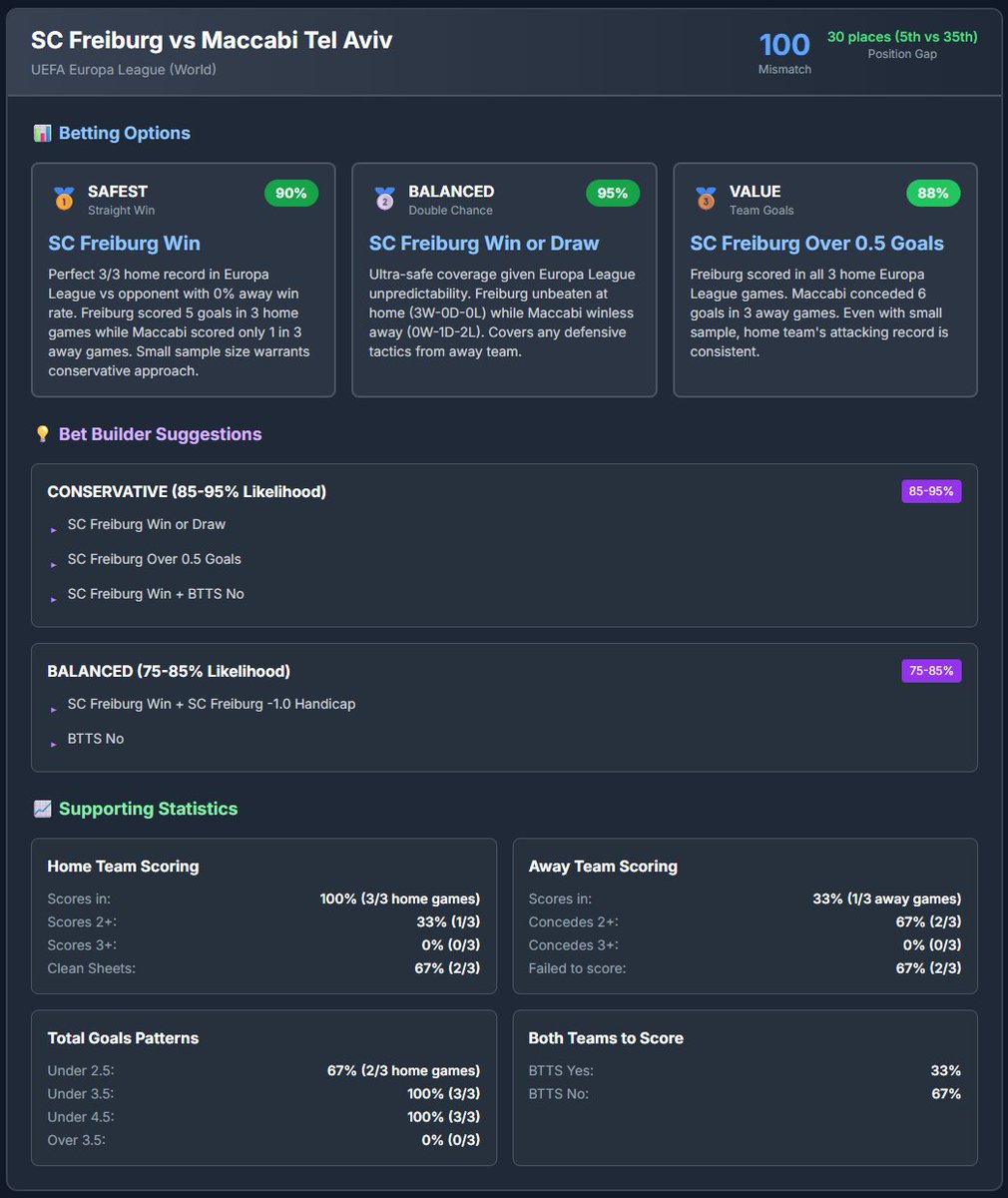Click Under 3.5 value 100% (3/3)
The image size is (1008, 1198).
pyautogui.click(x=444, y=1093)
